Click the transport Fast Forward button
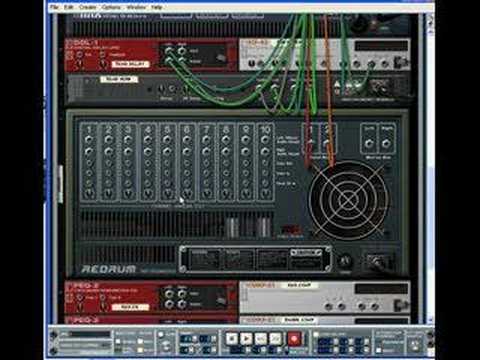 pos(276,338)
